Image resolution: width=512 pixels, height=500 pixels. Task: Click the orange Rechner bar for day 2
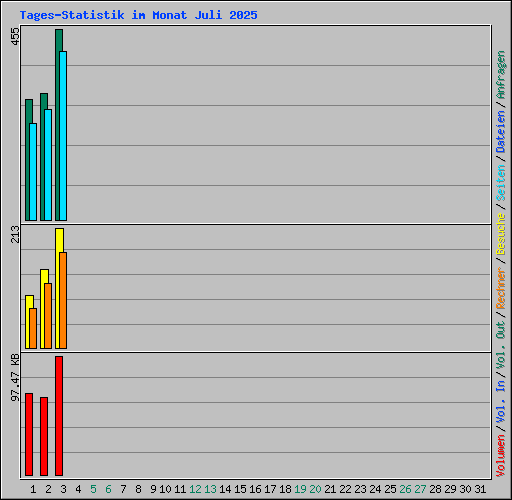[48, 316]
